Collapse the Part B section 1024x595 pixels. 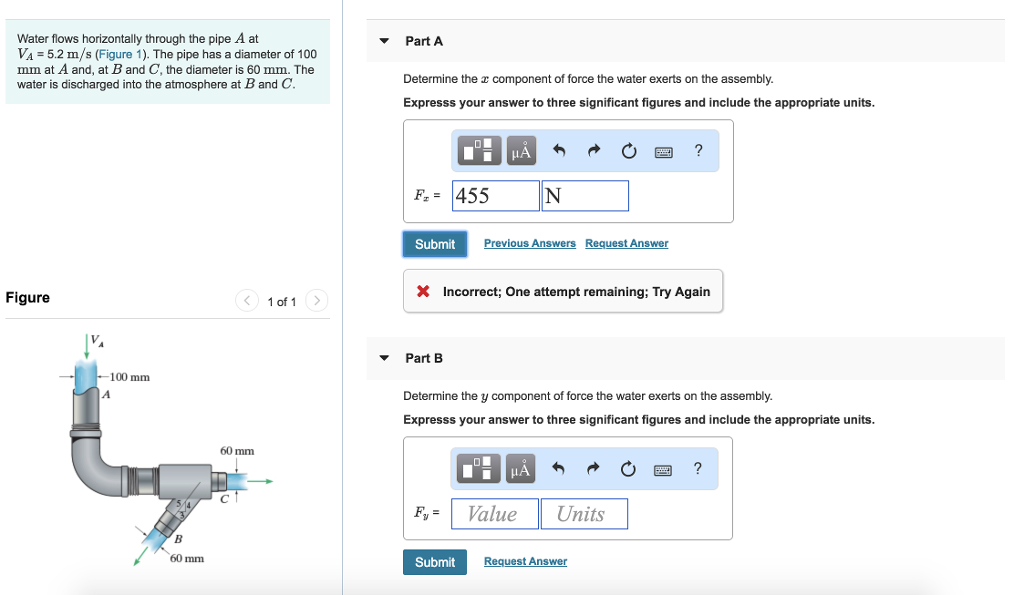click(384, 358)
